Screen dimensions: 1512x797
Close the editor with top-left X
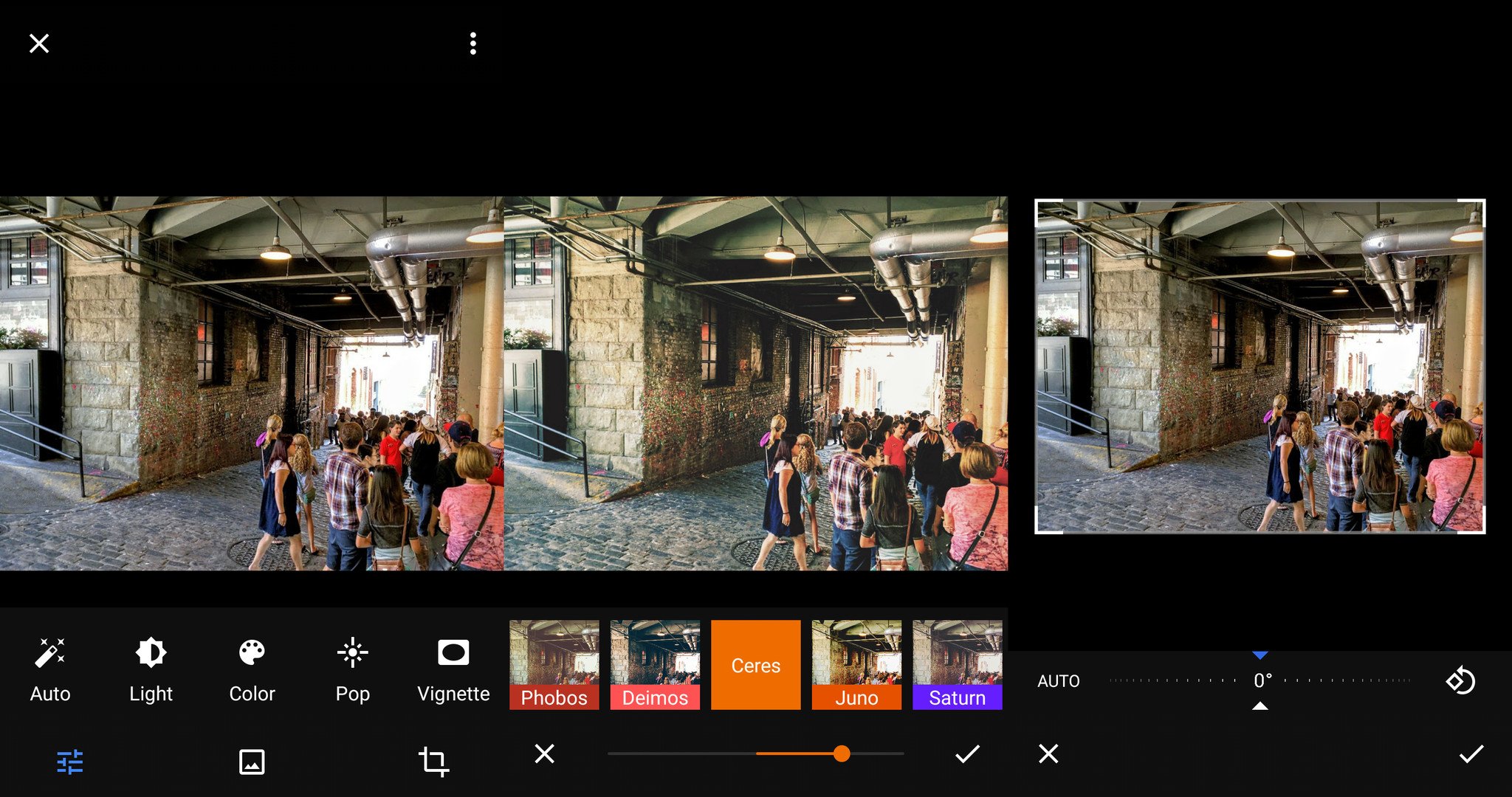[x=39, y=44]
